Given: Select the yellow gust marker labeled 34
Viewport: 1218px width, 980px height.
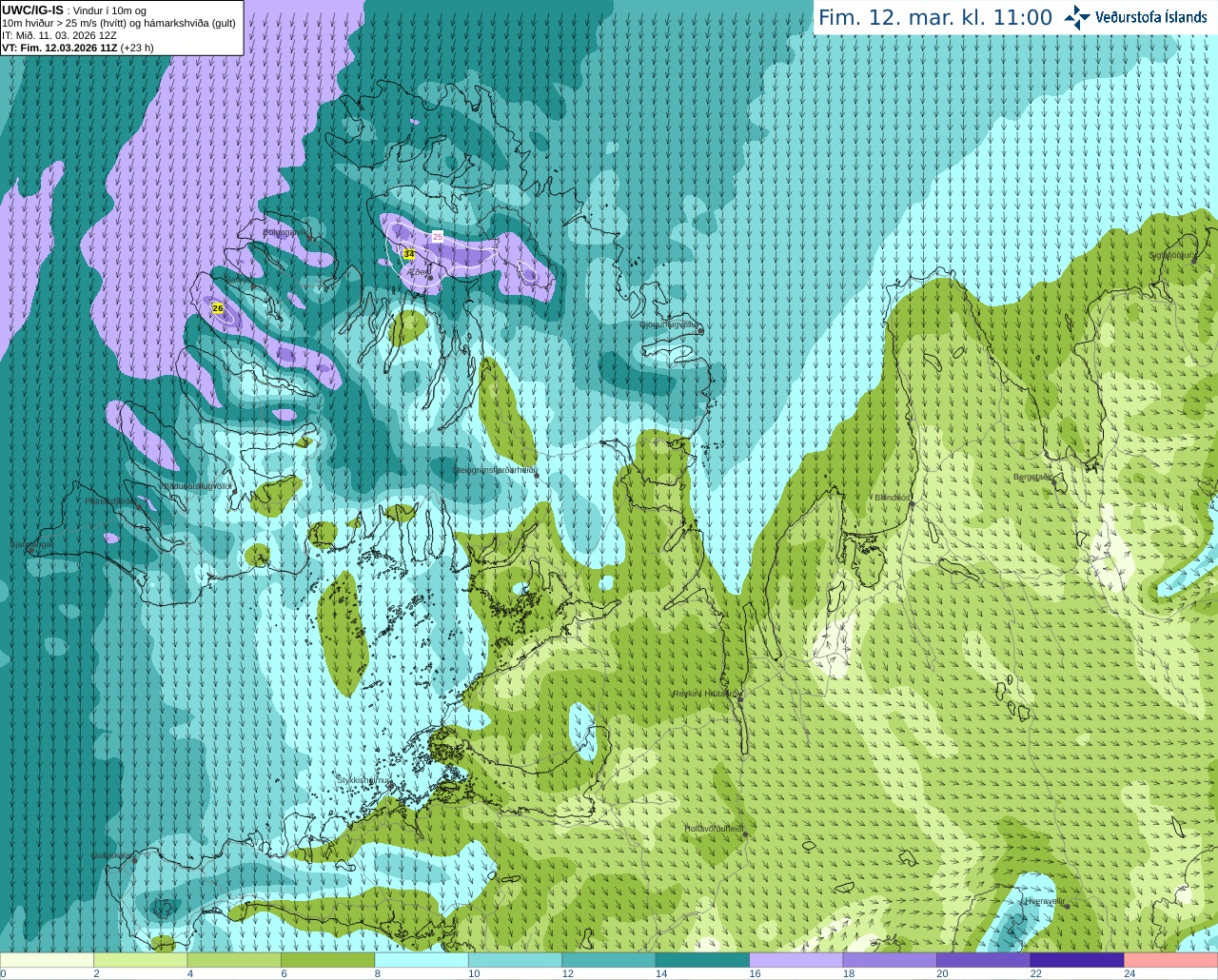Looking at the screenshot, I should point(409,254).
